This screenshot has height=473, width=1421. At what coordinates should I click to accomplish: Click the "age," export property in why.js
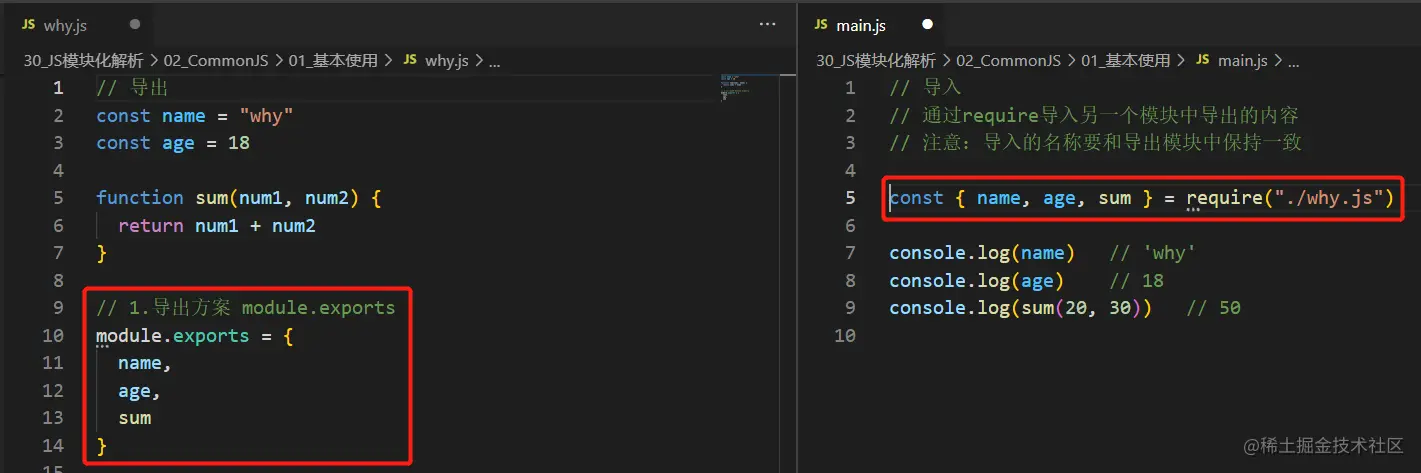click(x=140, y=391)
